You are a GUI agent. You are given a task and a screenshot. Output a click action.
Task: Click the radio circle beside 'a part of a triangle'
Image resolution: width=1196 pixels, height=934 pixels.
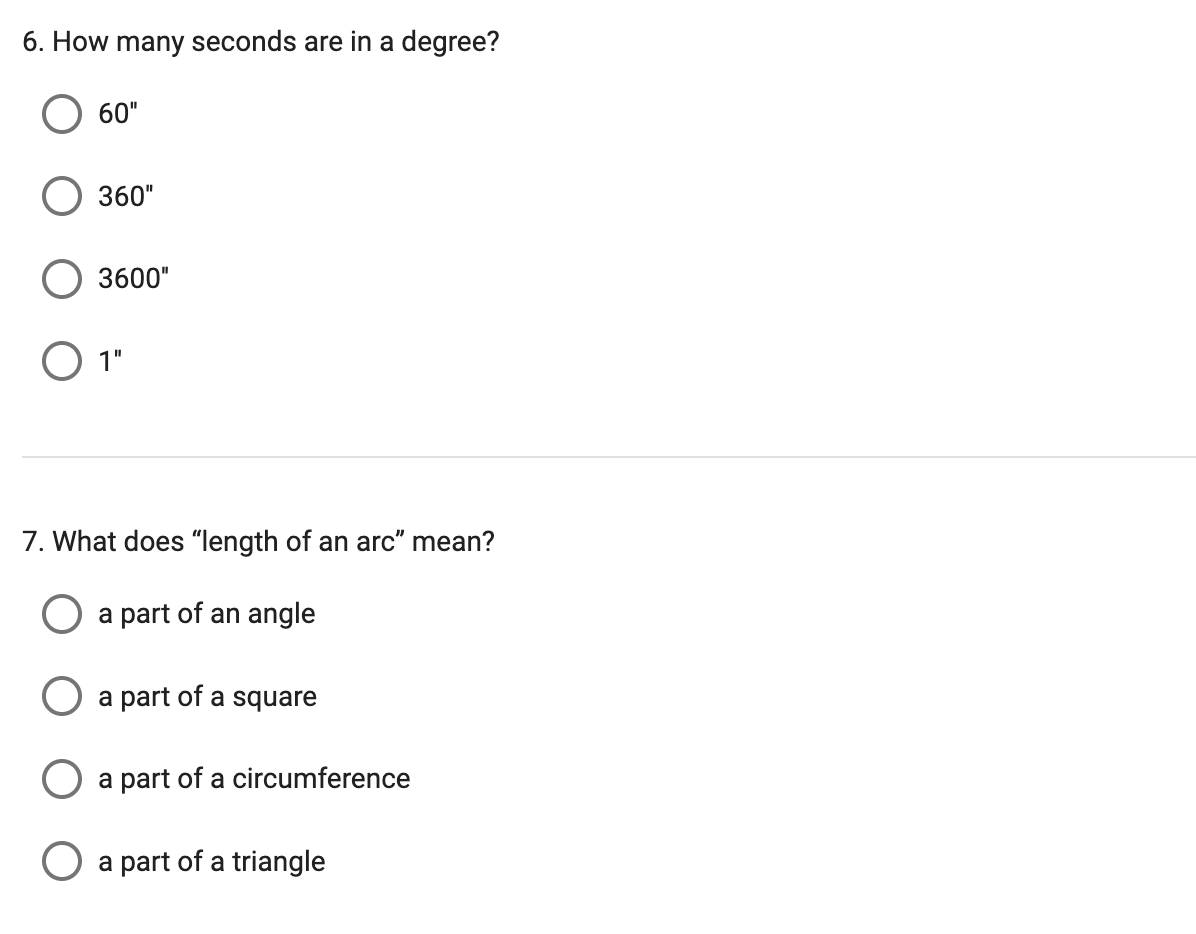[x=62, y=861]
